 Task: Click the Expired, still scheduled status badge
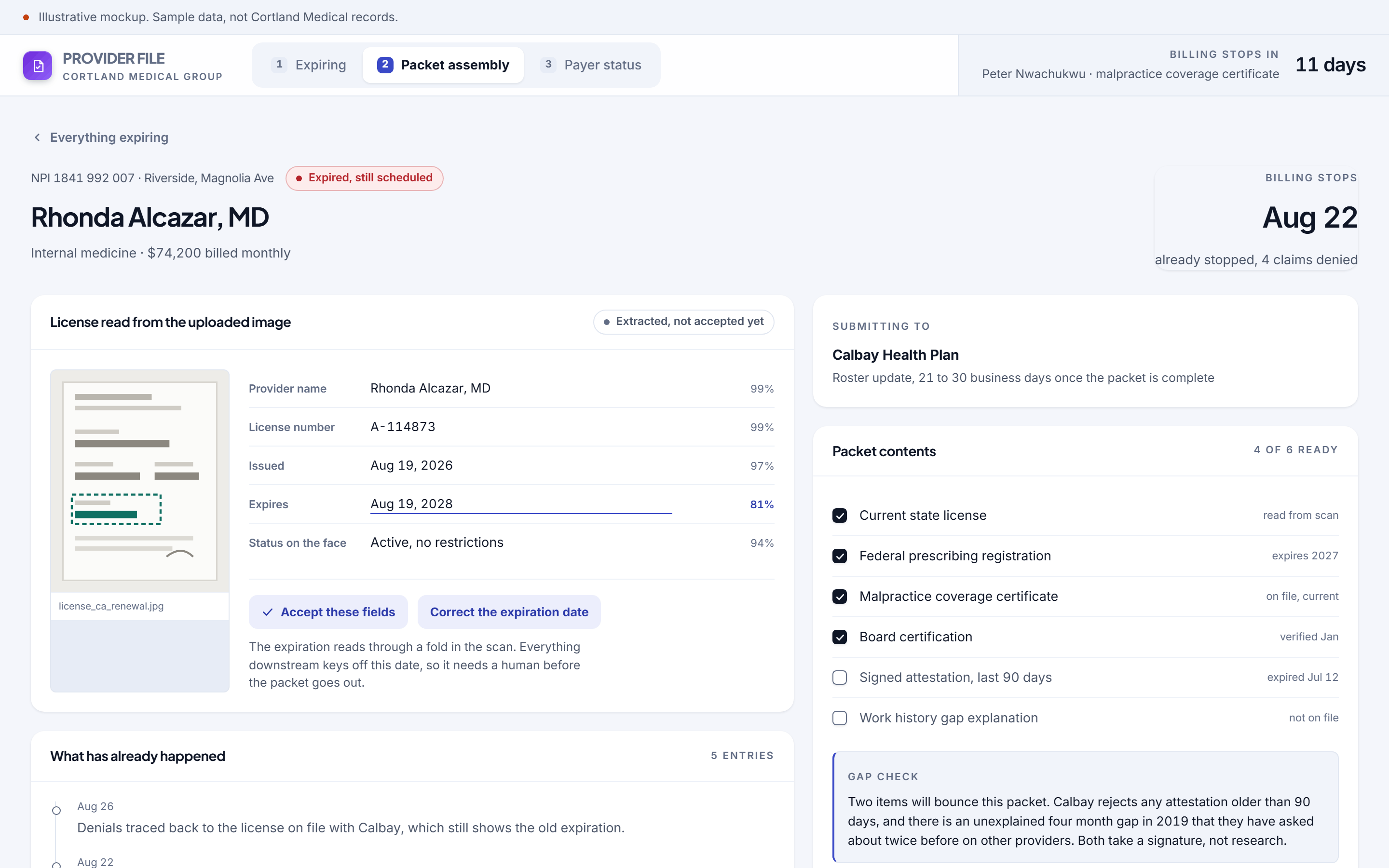[365, 178]
